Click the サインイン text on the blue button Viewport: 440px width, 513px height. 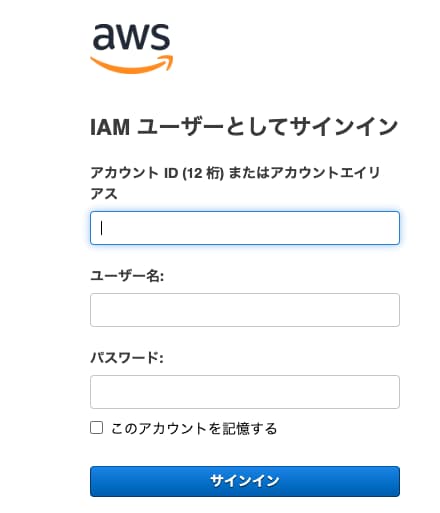(244, 481)
